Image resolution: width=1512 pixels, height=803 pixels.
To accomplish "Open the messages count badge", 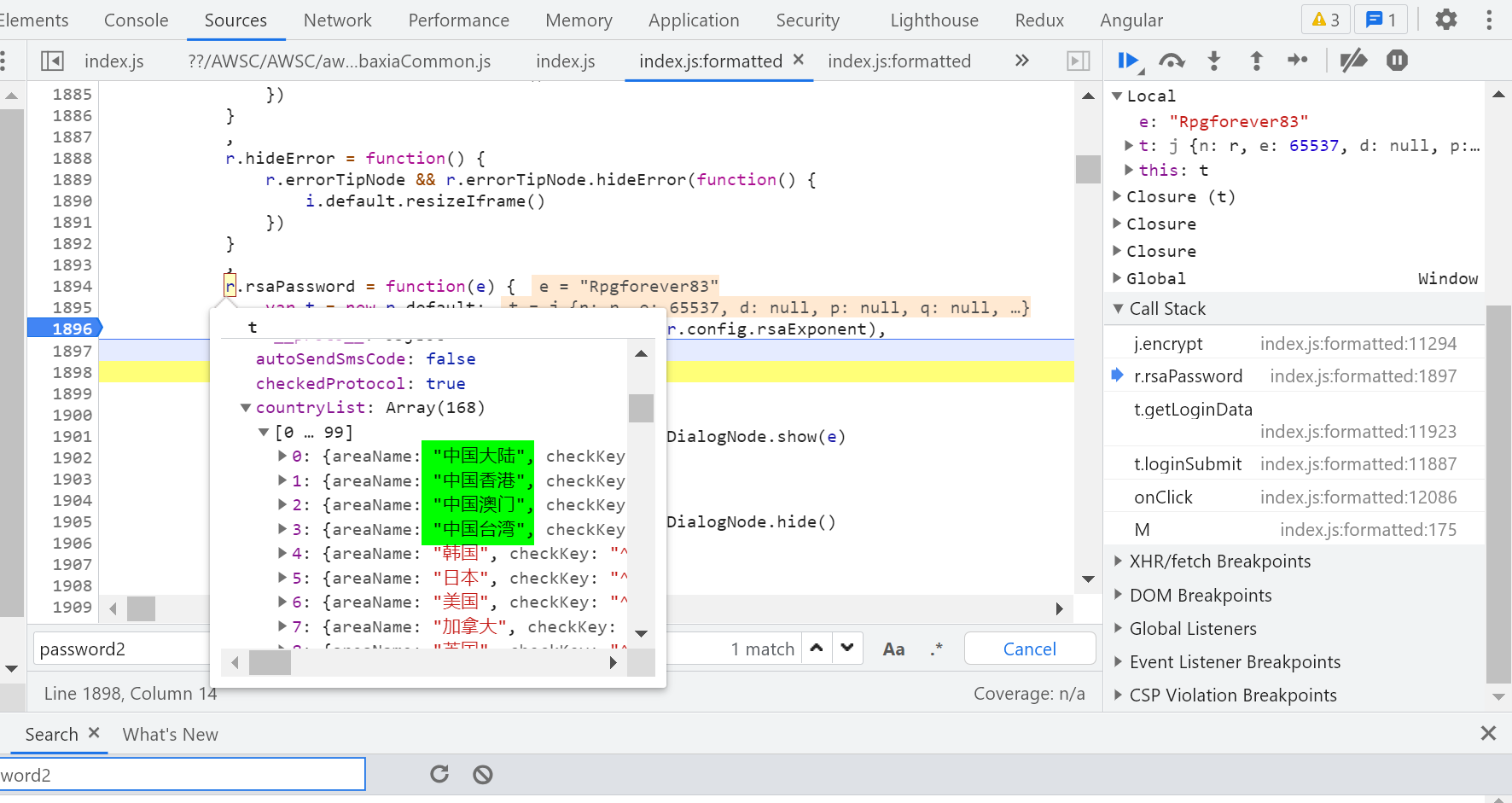I will point(1381,20).
